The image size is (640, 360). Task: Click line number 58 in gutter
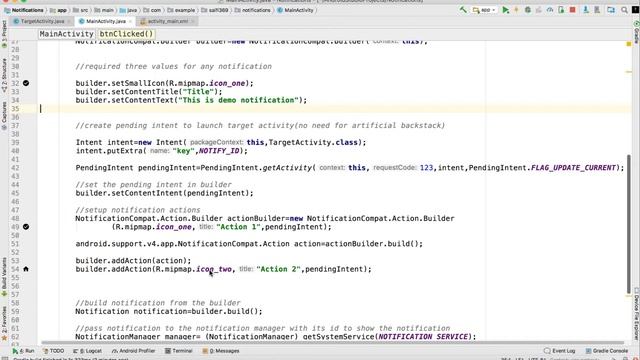[x=15, y=303]
